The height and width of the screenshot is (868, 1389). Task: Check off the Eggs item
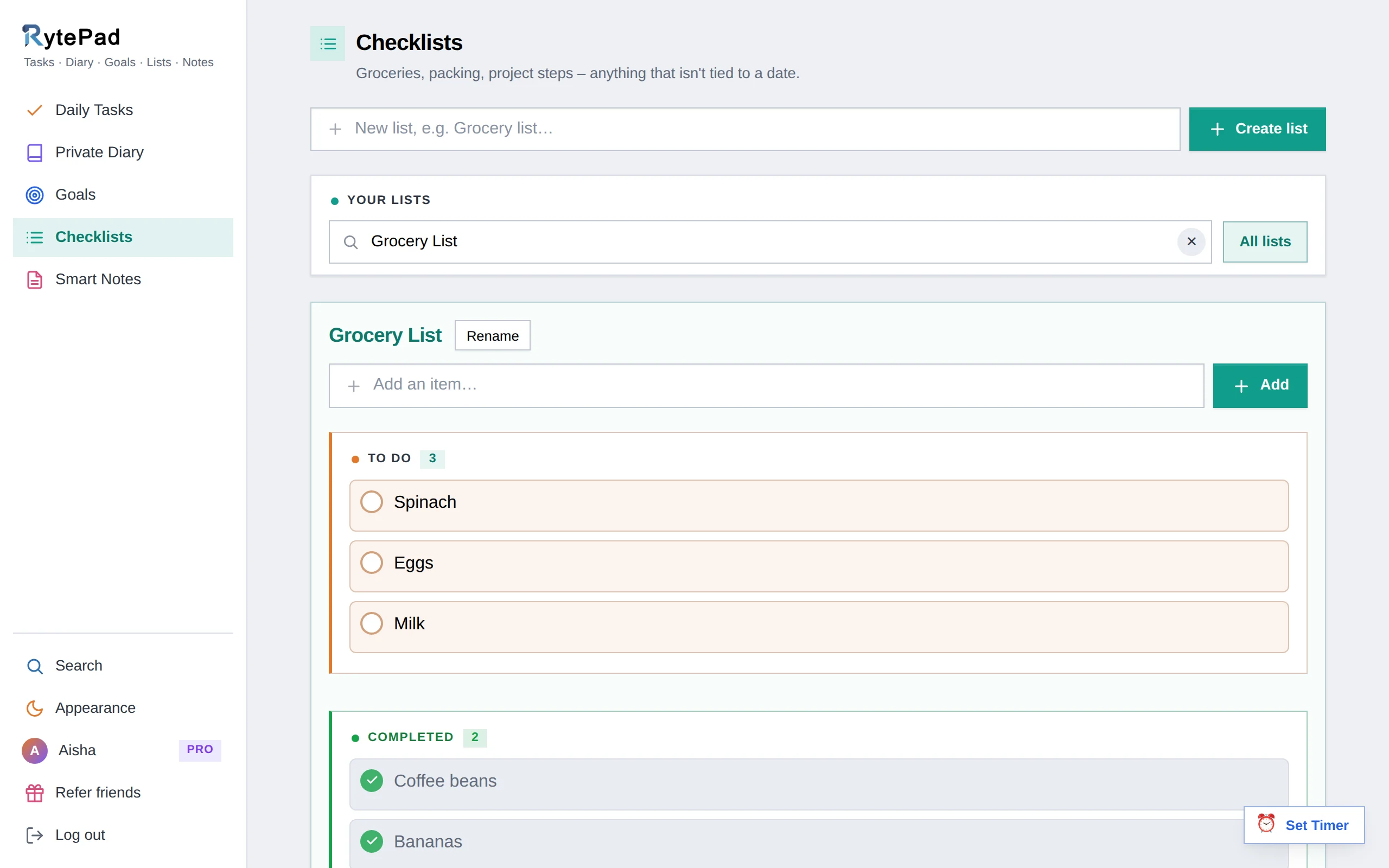click(371, 563)
